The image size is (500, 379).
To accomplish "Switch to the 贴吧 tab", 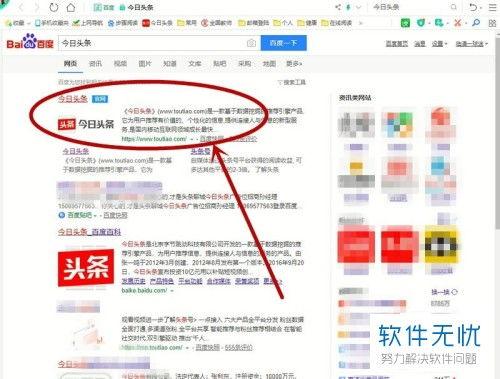I will pos(220,63).
